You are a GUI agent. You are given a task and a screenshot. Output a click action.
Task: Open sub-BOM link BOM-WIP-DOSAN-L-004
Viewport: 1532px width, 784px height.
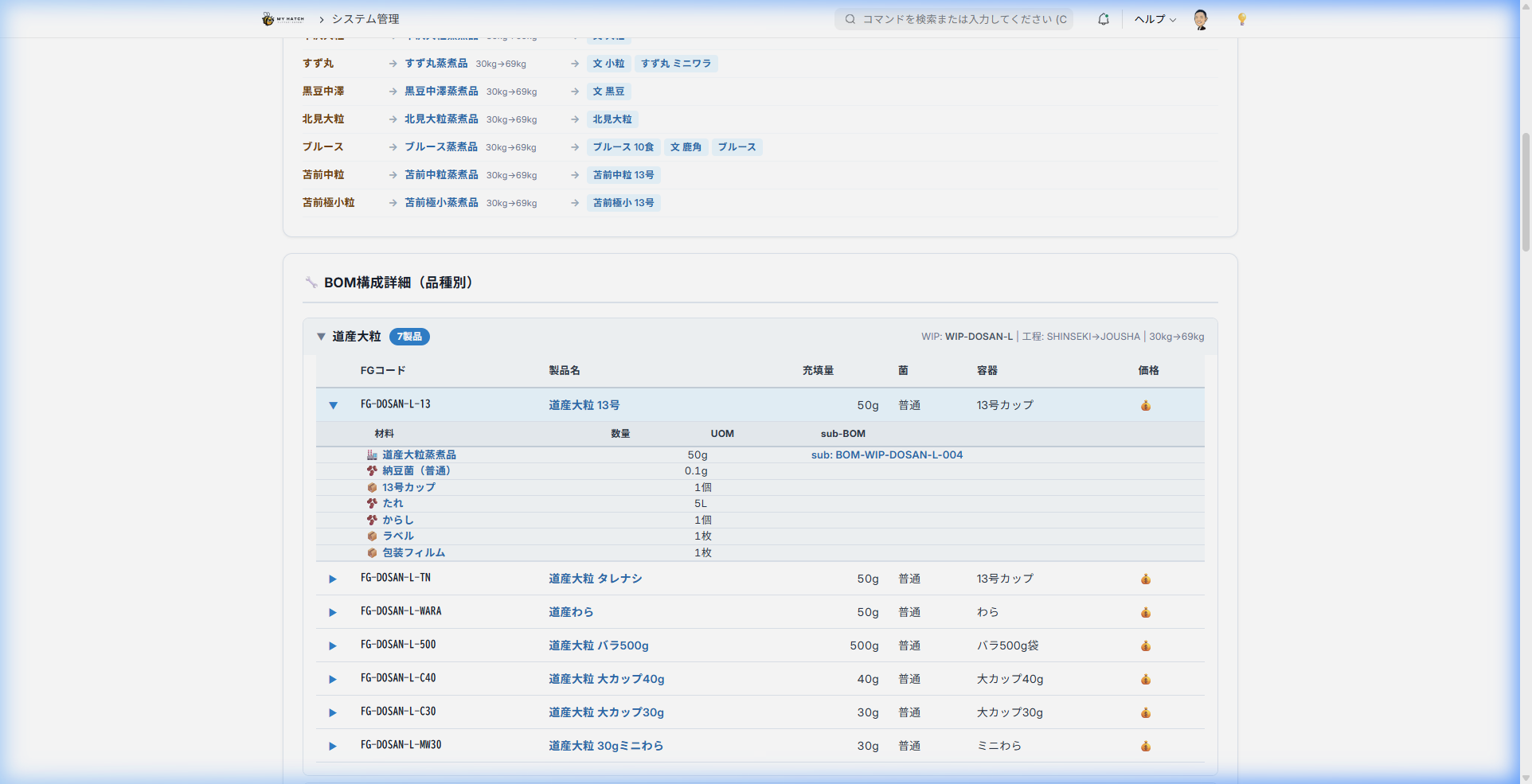click(x=886, y=454)
